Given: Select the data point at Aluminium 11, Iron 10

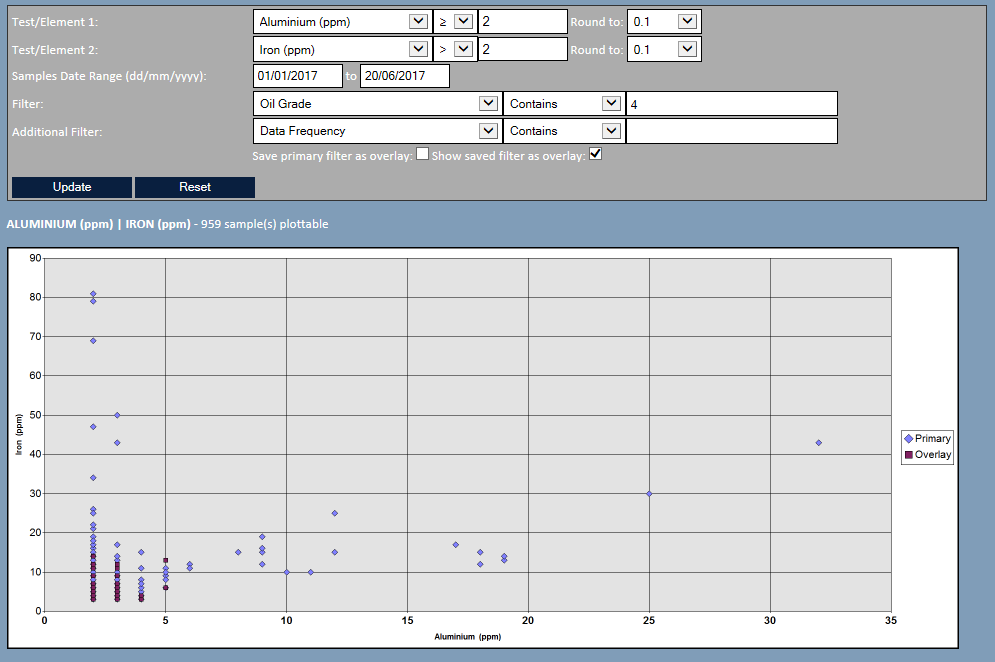Looking at the screenshot, I should coord(310,572).
